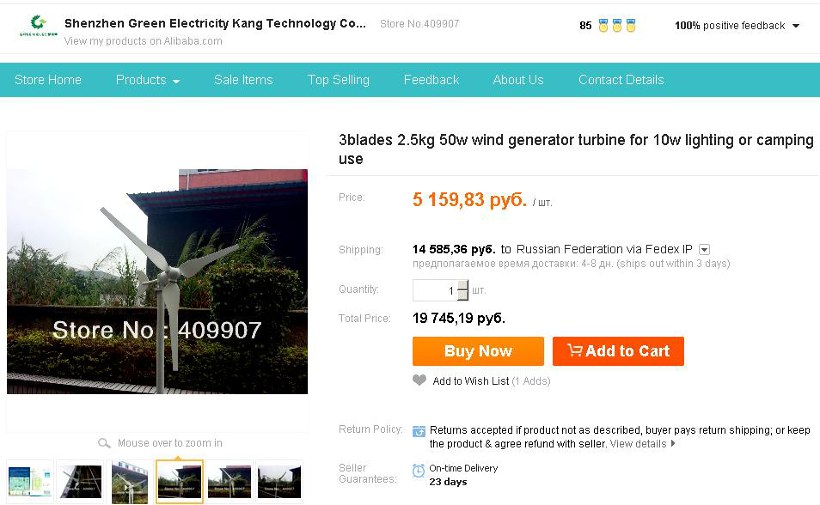Open the return policy View details link
The image size is (820, 505).
coord(640,444)
